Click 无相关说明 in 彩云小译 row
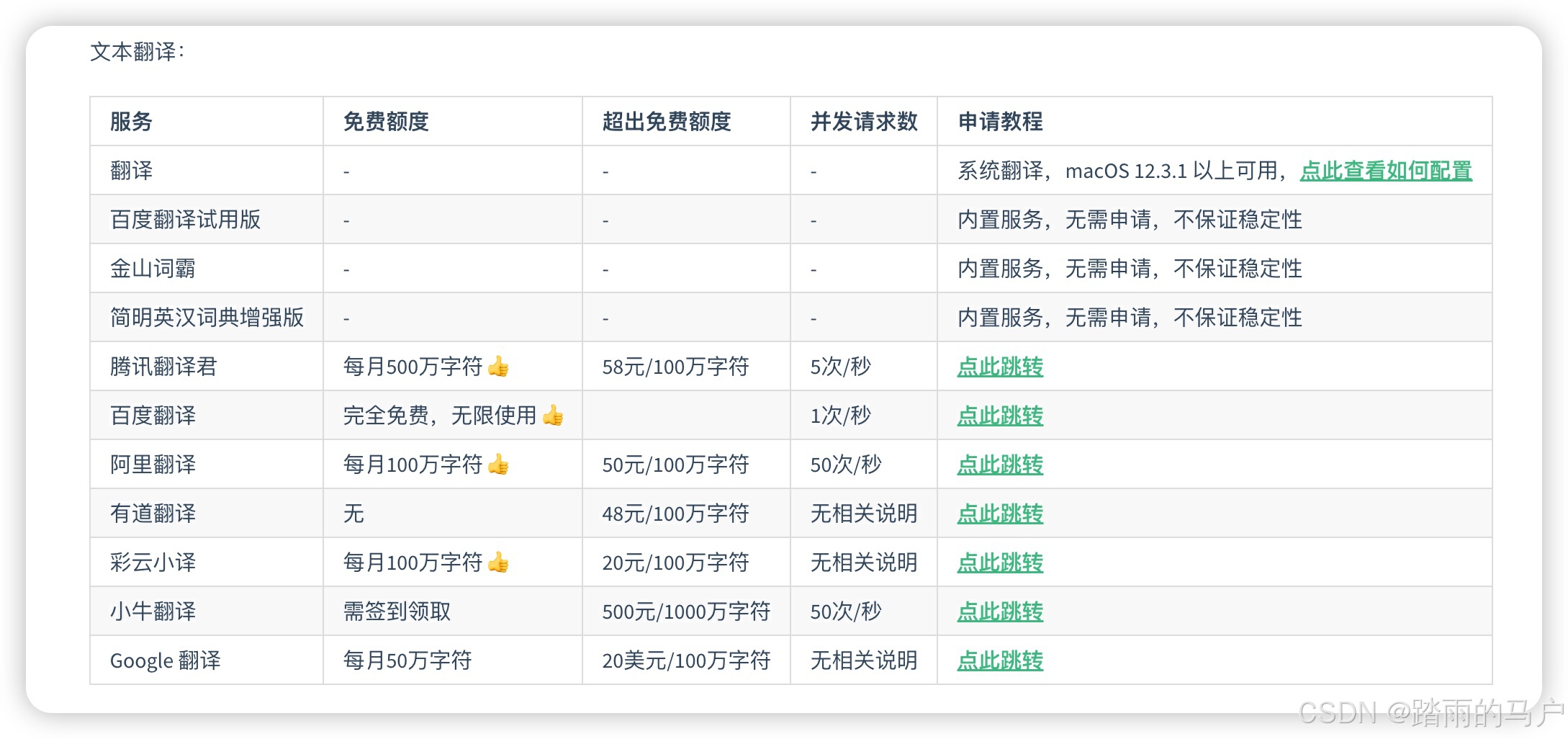Screen dimensions: 1568x739 (x=864, y=563)
